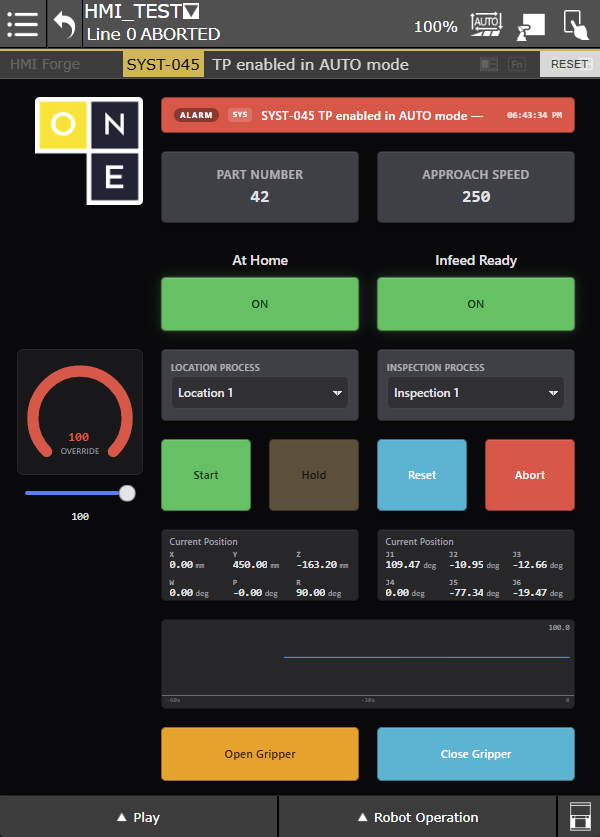This screenshot has width=600, height=837.
Task: Click the blue Close Gripper button
Action: point(476,754)
